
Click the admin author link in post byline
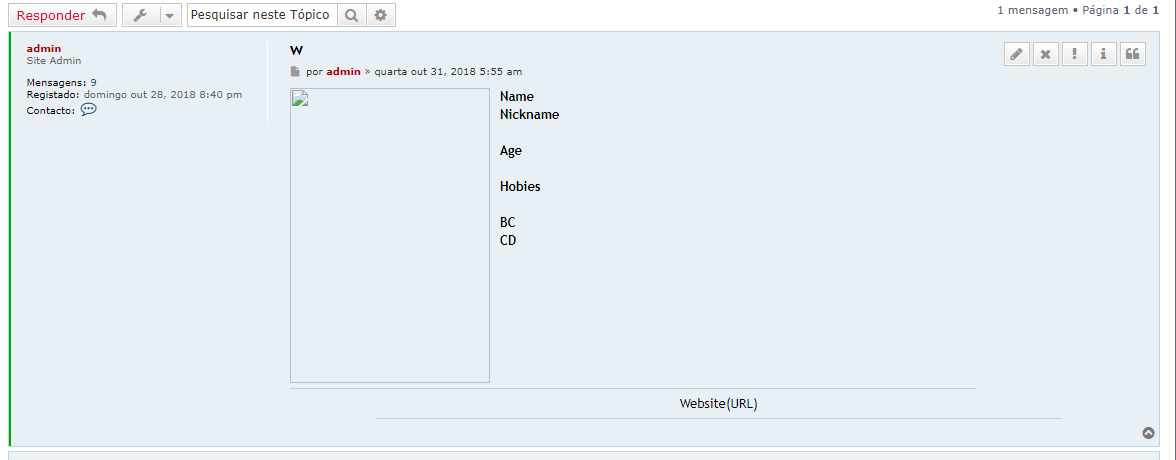[x=343, y=72]
